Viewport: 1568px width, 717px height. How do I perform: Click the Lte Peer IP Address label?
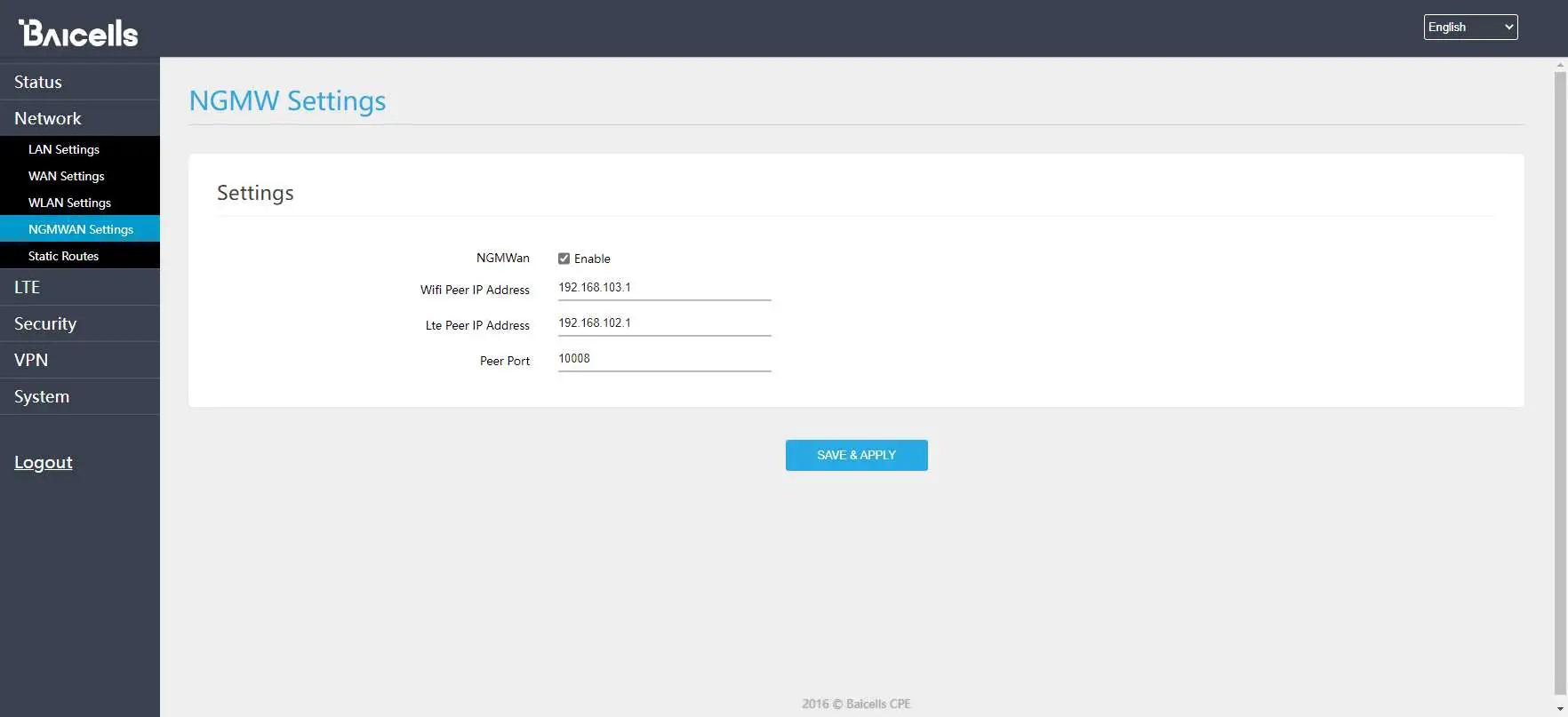point(477,325)
